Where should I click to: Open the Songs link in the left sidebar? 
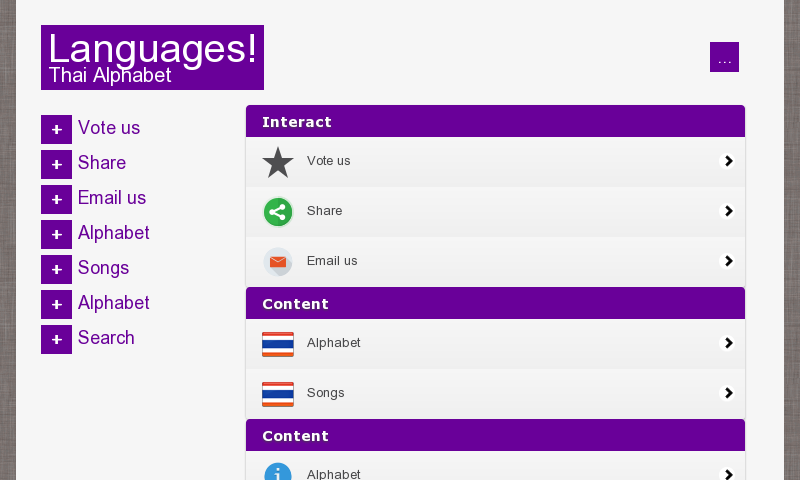point(103,268)
